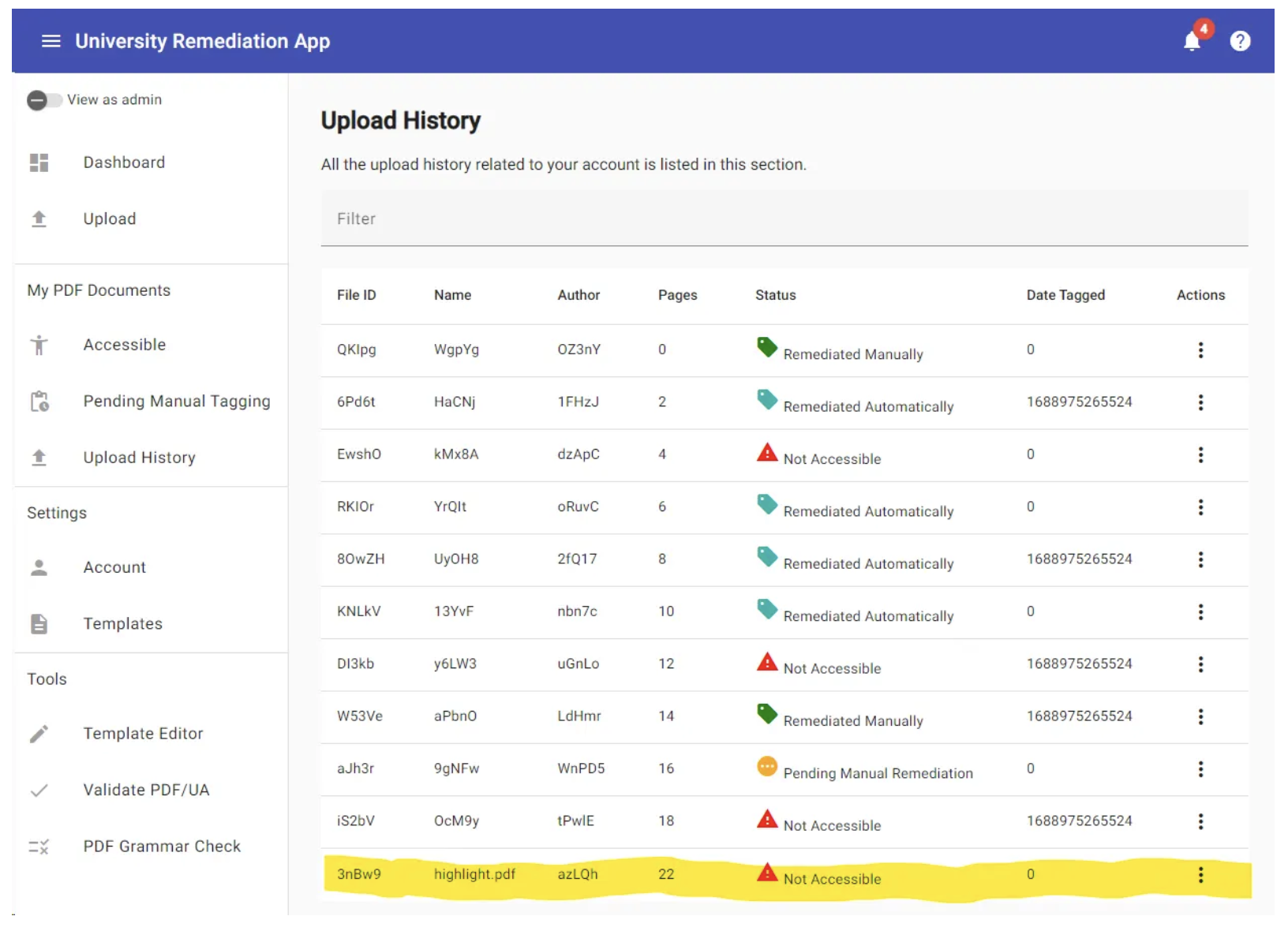Click file ID W53Ve cell
The height and width of the screenshot is (931, 1288).
pyautogui.click(x=360, y=716)
